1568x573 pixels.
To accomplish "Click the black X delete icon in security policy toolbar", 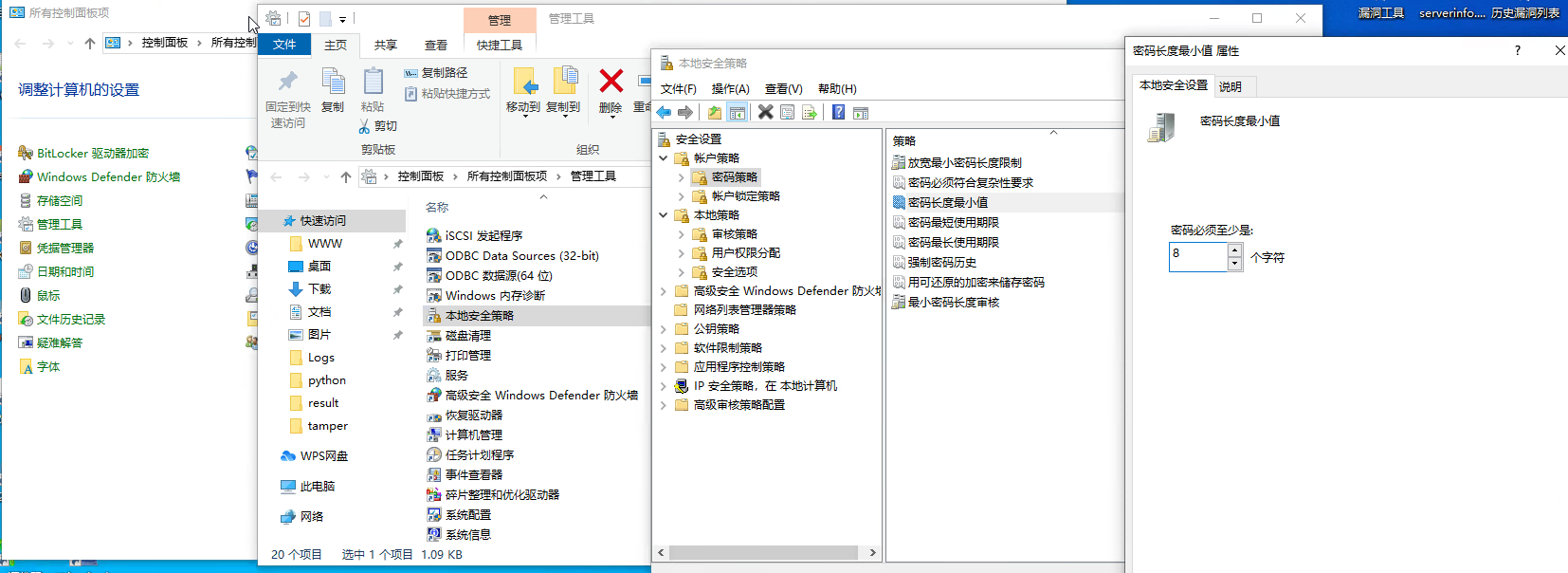I will pyautogui.click(x=765, y=113).
